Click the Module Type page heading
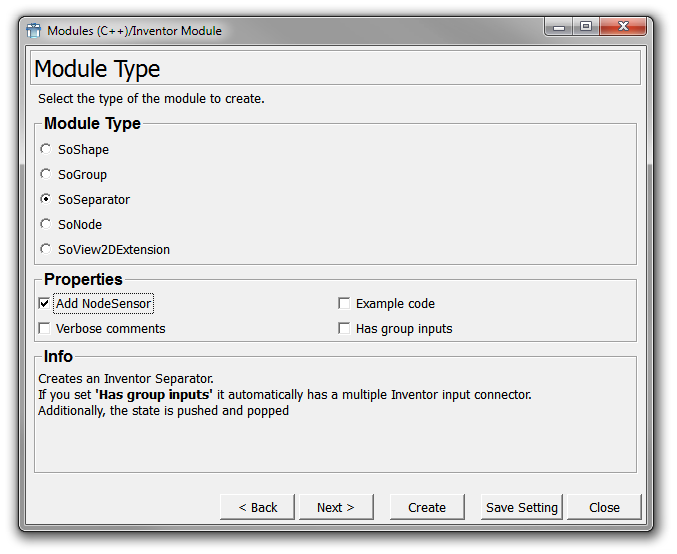Screen dimensions: 677x554 (97, 69)
